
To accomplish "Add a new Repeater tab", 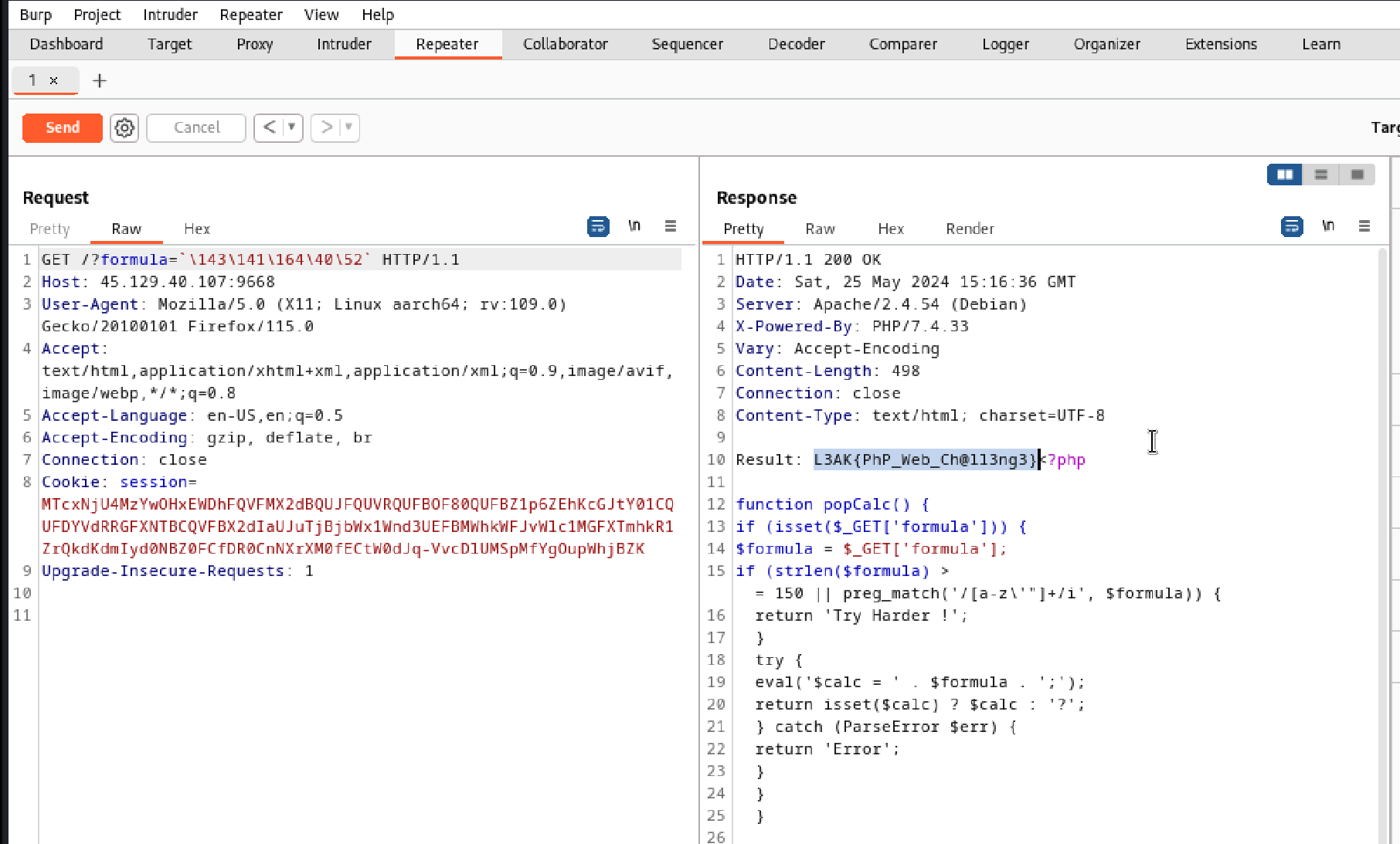I will (100, 80).
